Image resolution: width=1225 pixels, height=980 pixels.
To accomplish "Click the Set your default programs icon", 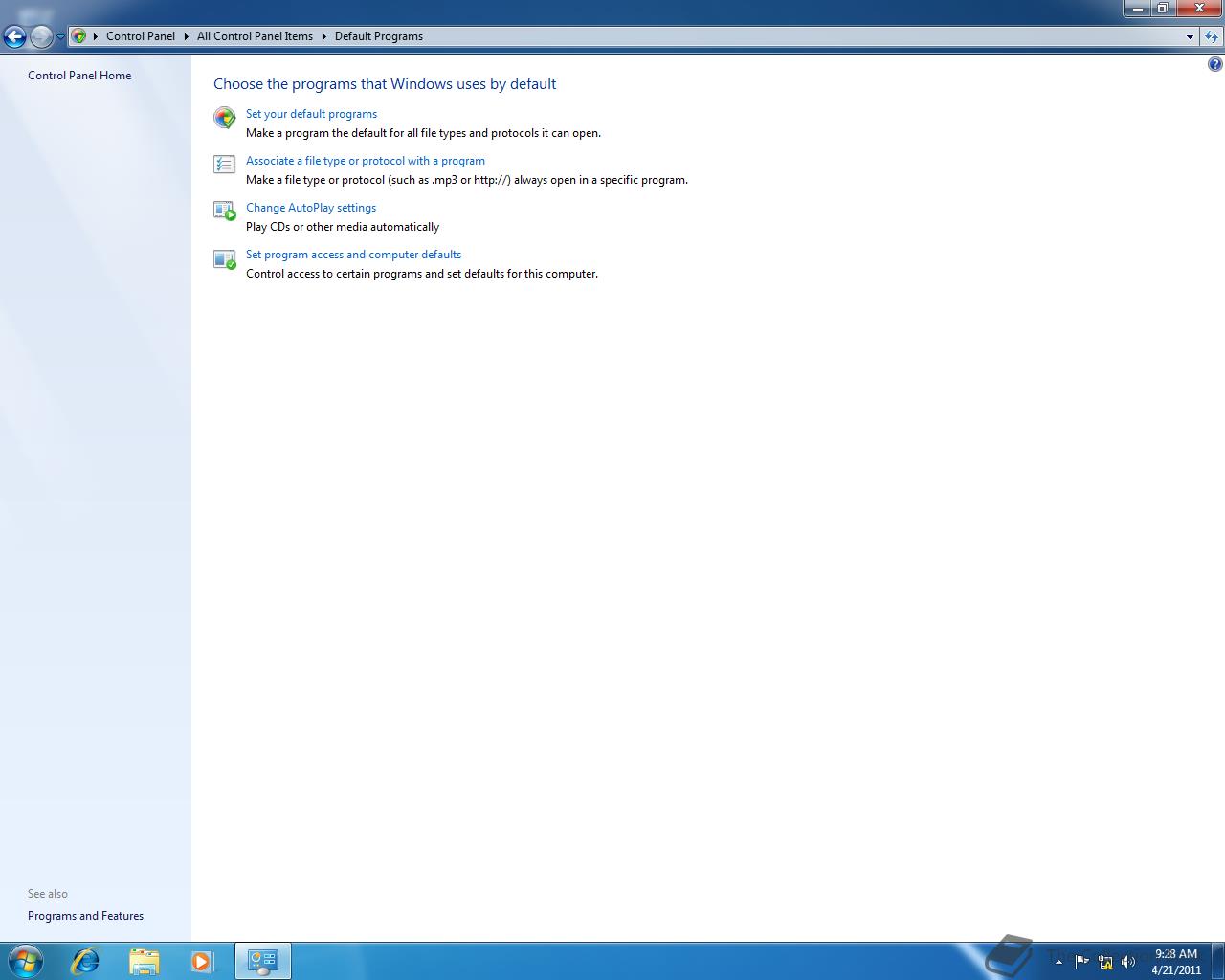I will [224, 118].
